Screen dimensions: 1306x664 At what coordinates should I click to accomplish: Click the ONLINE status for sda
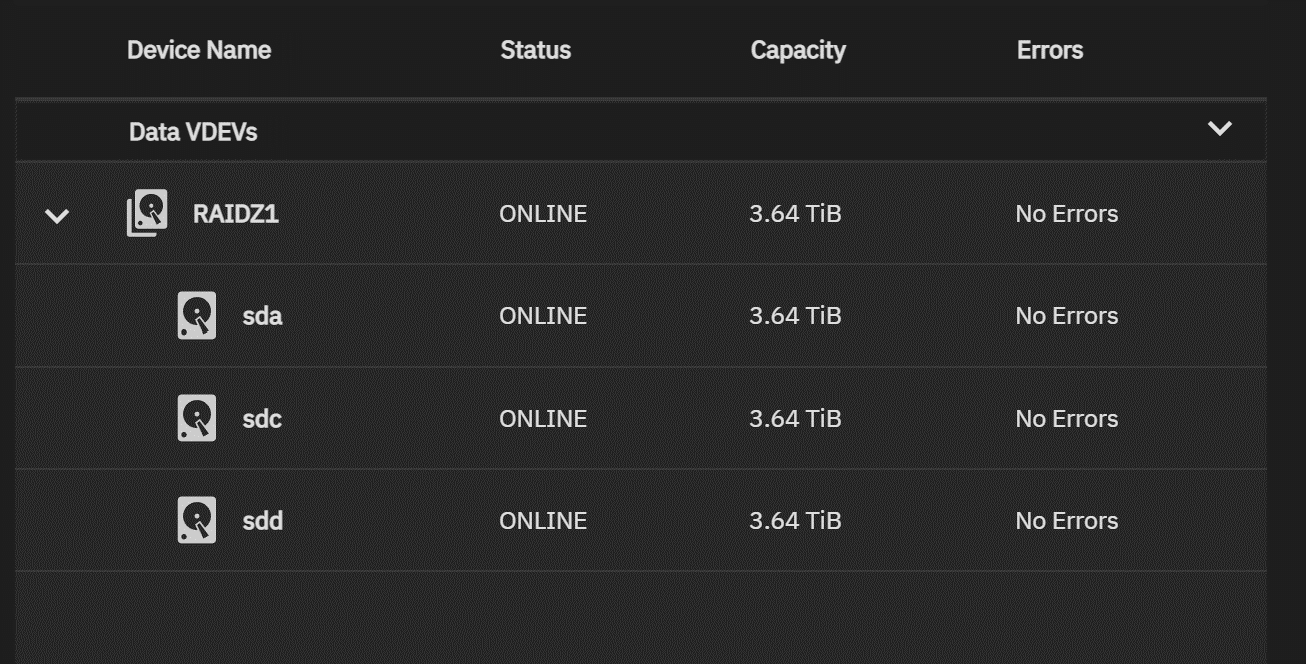(543, 316)
